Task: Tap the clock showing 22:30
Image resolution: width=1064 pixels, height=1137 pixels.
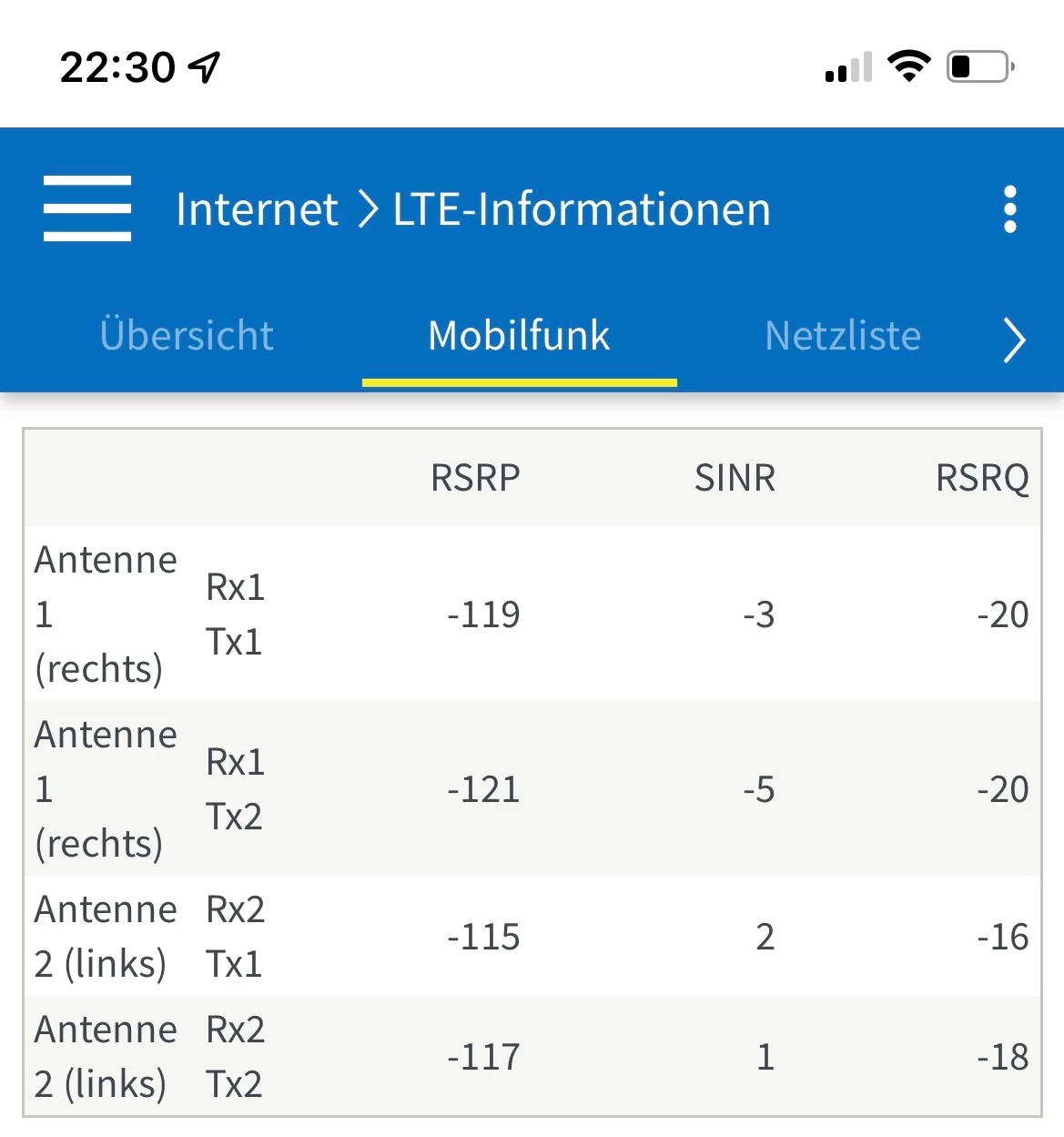Action: (x=117, y=67)
